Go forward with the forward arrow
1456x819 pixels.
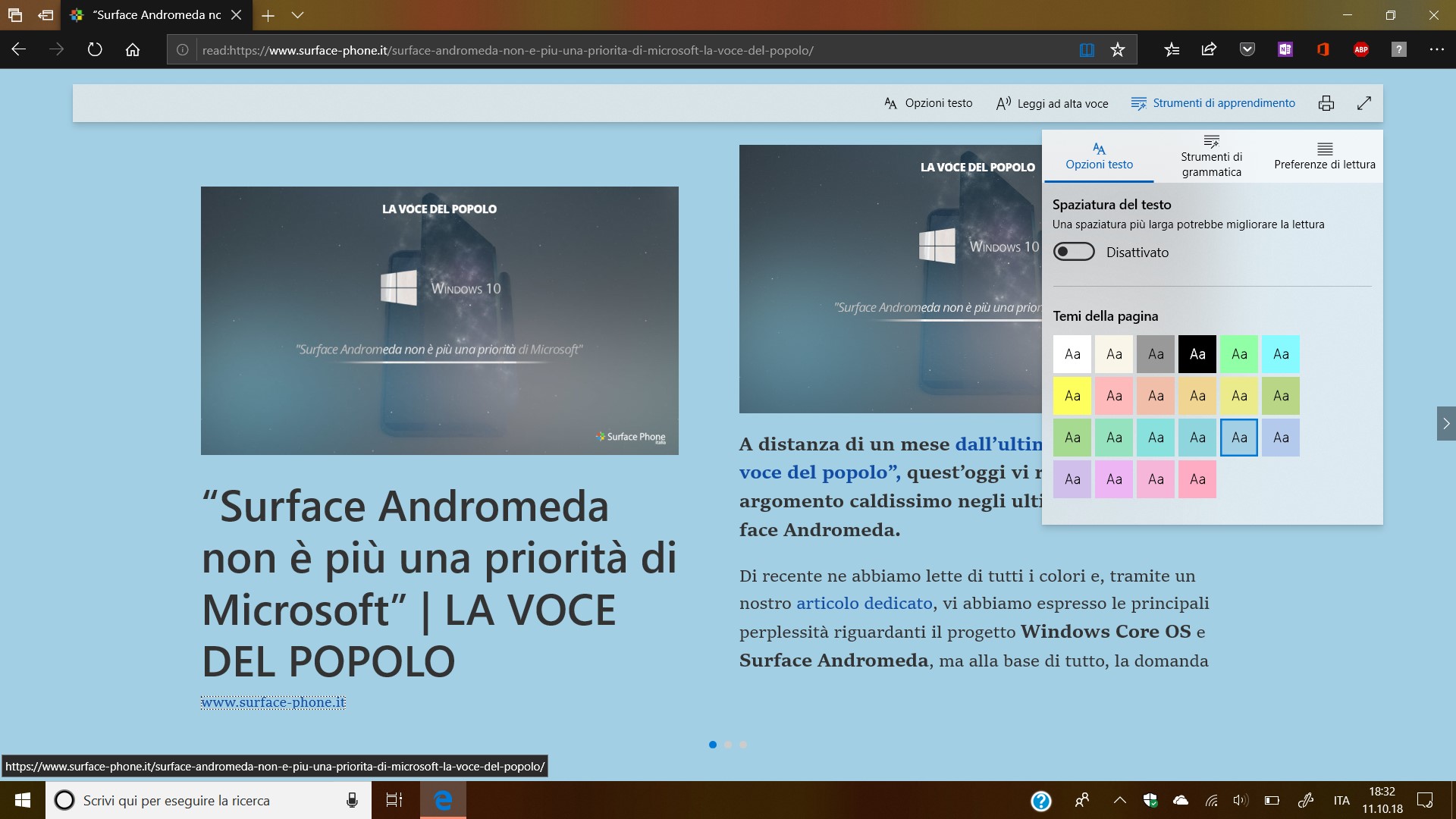pyautogui.click(x=56, y=49)
